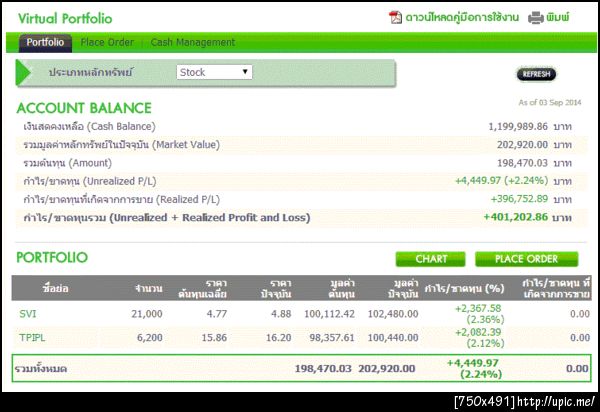Click the รวมทั้งหมด total row label

click(x=41, y=369)
